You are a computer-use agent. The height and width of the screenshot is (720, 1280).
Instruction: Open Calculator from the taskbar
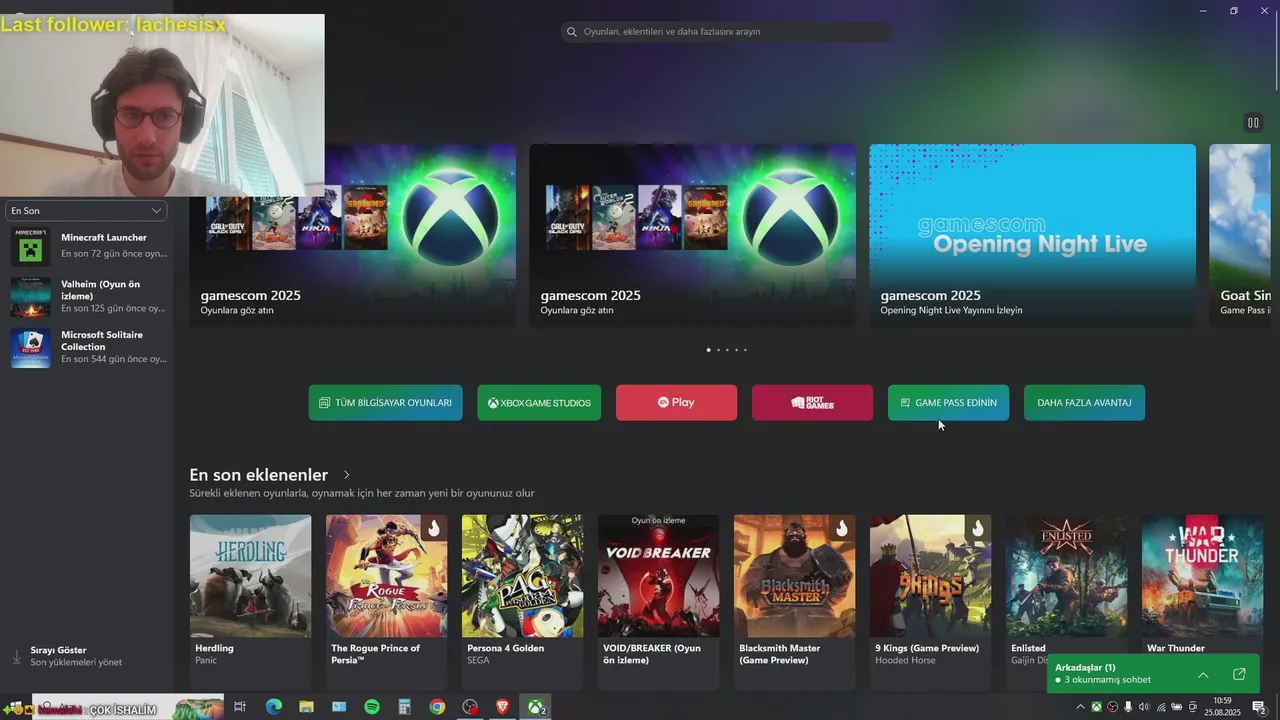pyautogui.click(x=405, y=707)
